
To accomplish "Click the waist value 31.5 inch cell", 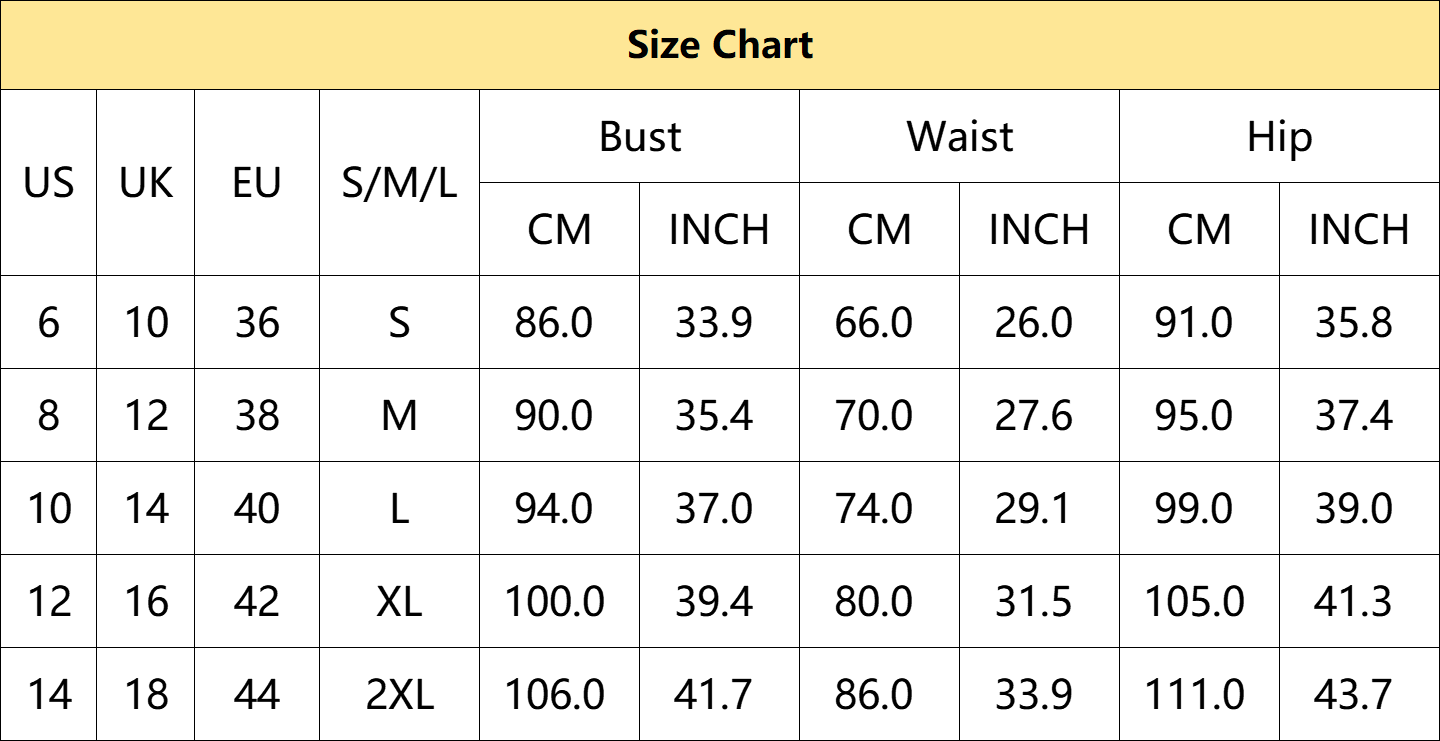I will [1039, 601].
